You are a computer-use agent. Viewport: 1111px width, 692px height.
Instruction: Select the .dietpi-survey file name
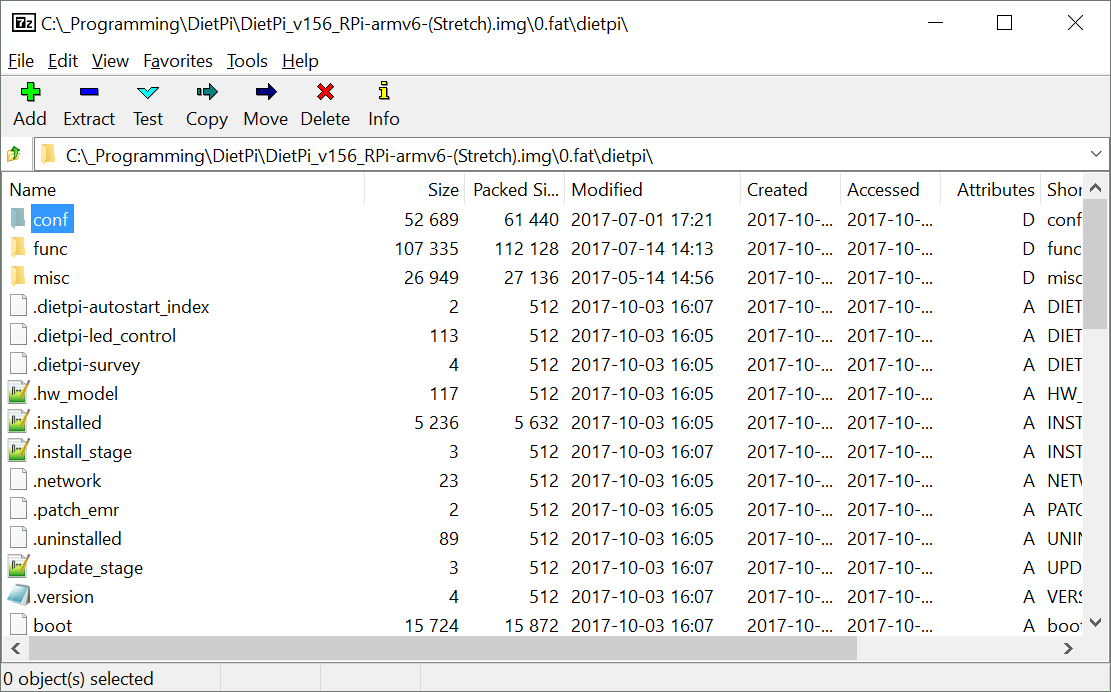[86, 365]
